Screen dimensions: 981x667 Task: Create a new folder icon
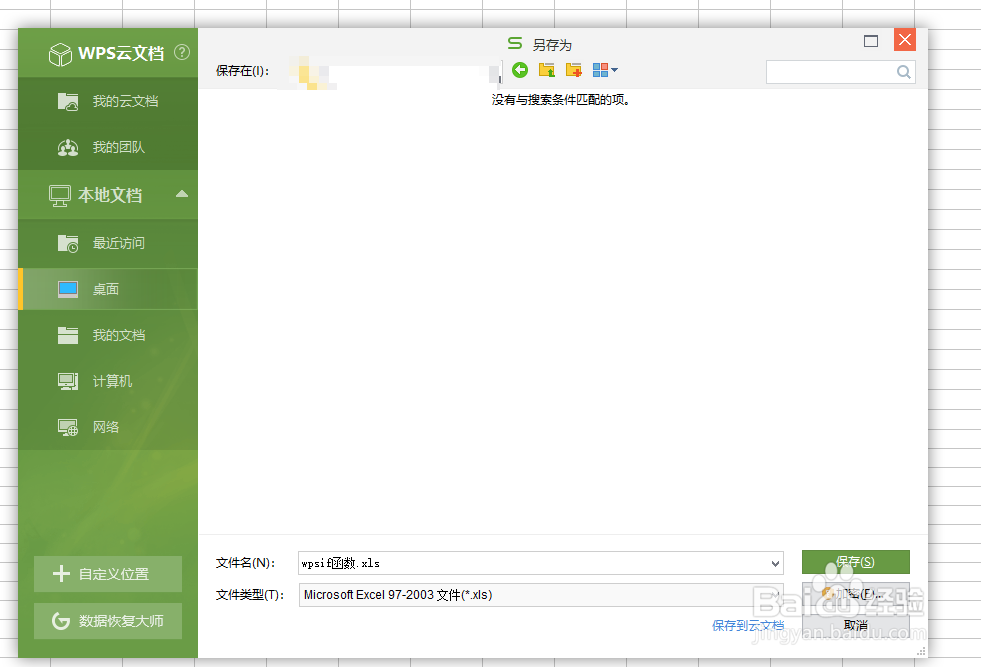[x=574, y=70]
